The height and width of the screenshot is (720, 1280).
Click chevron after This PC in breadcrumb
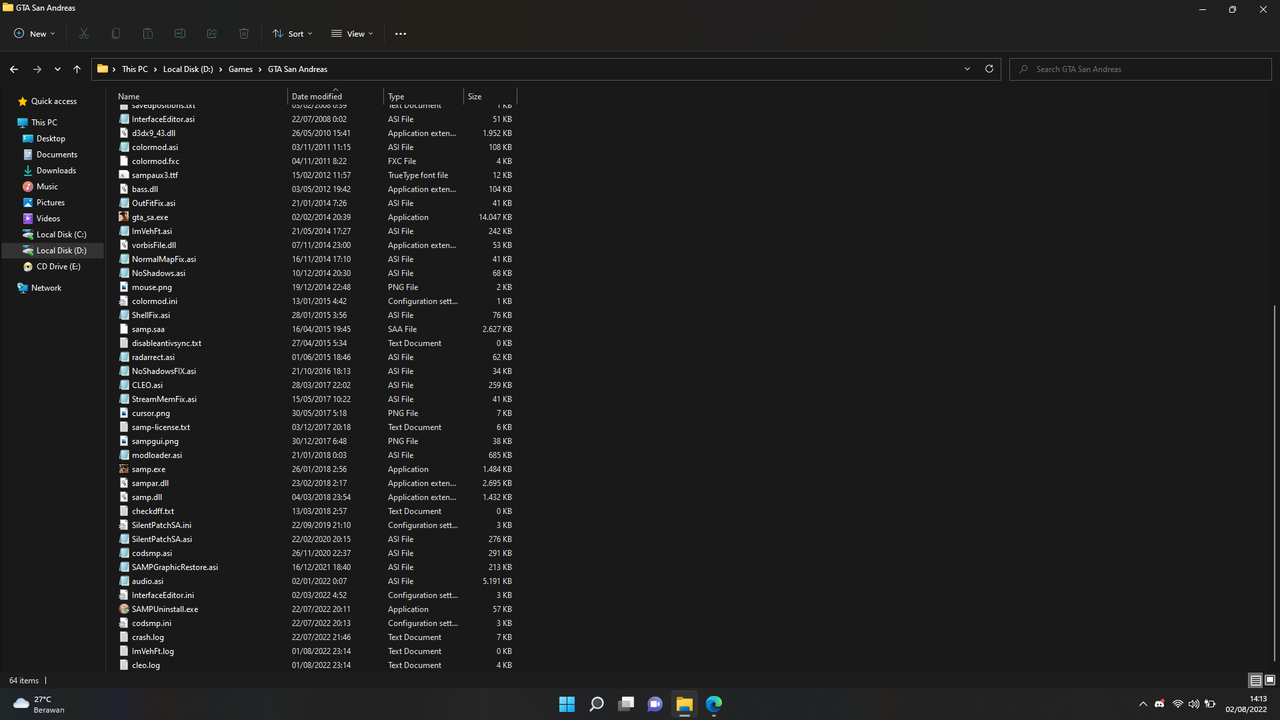(x=155, y=69)
